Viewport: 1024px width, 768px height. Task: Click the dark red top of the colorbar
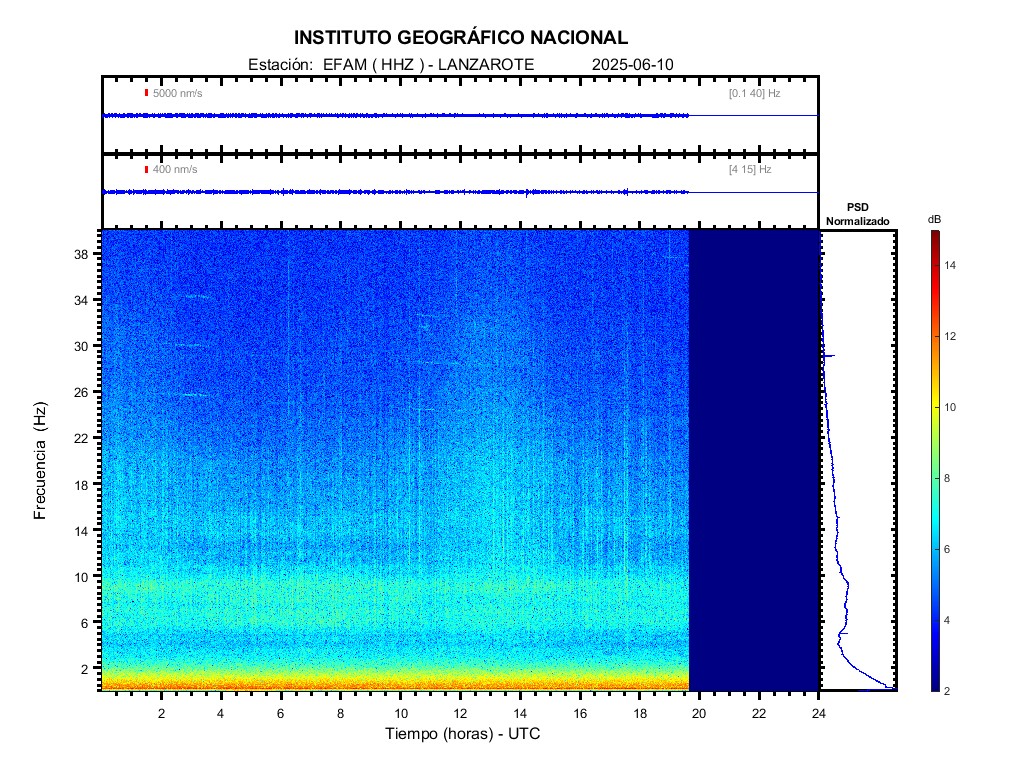click(935, 238)
